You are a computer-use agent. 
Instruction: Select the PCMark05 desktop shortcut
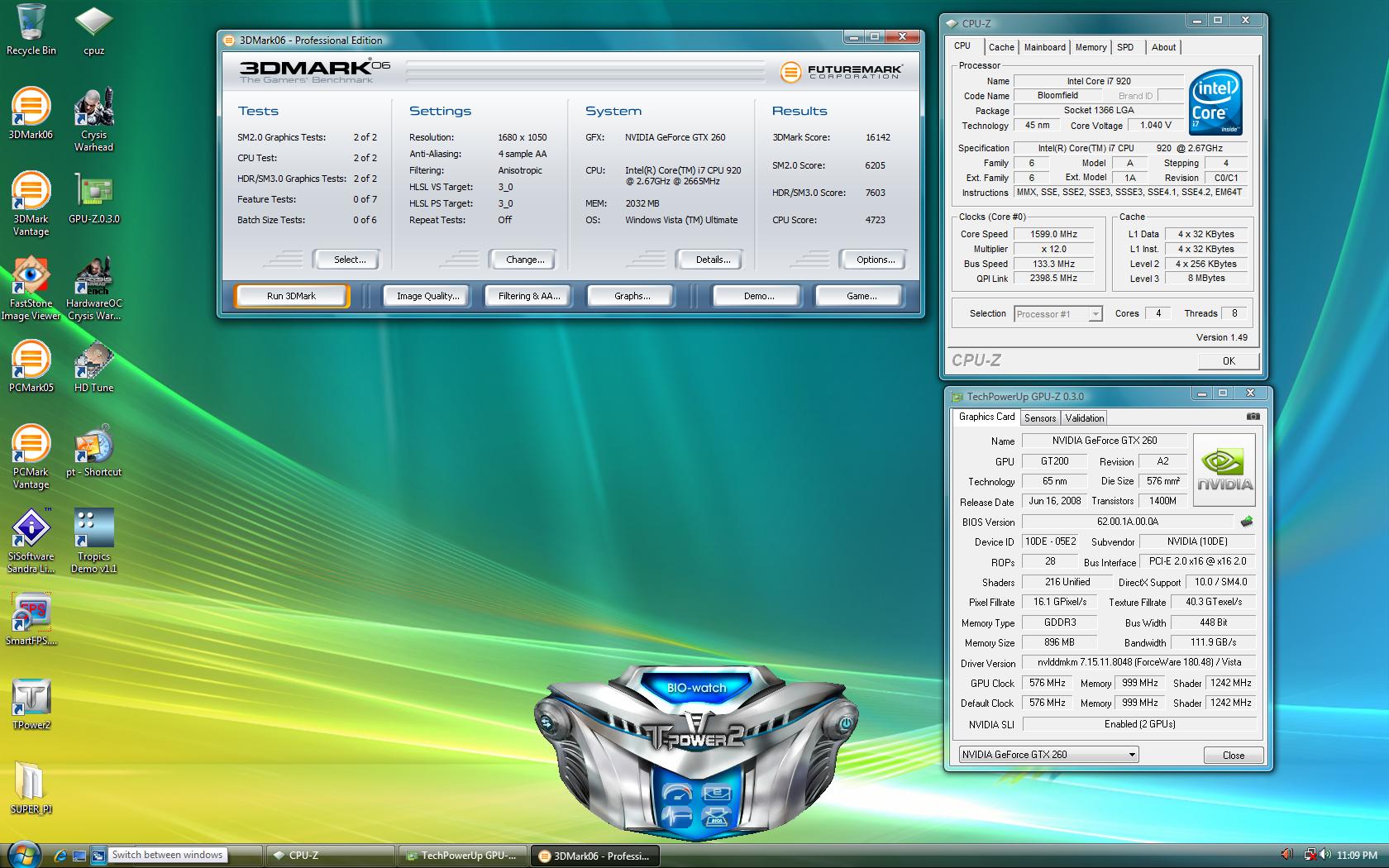pyautogui.click(x=31, y=366)
